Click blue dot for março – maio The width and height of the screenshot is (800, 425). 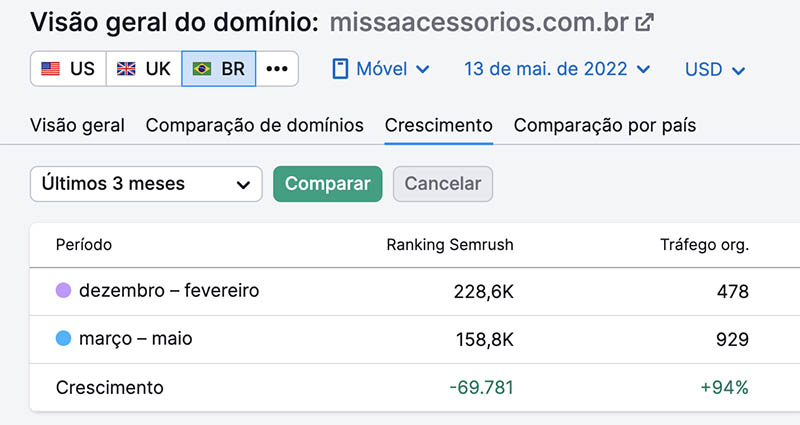pos(63,338)
